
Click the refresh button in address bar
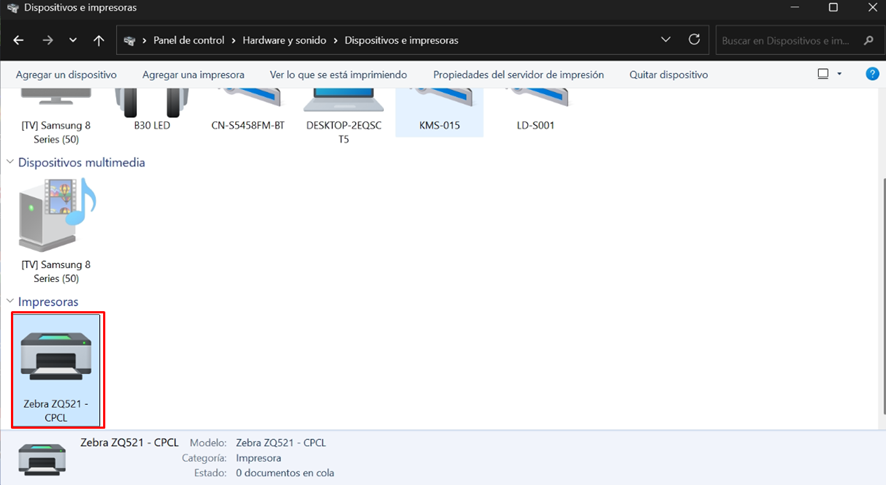tap(694, 40)
